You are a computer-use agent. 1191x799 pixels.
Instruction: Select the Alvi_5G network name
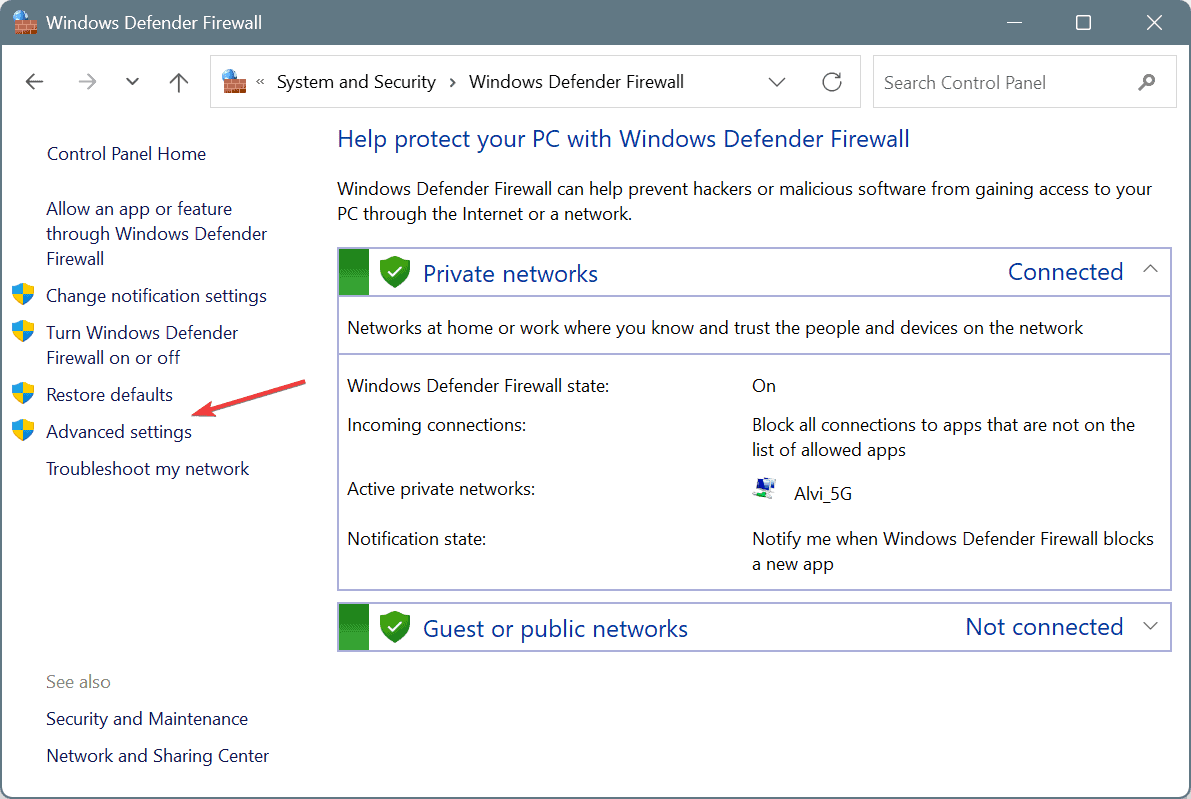tap(823, 494)
